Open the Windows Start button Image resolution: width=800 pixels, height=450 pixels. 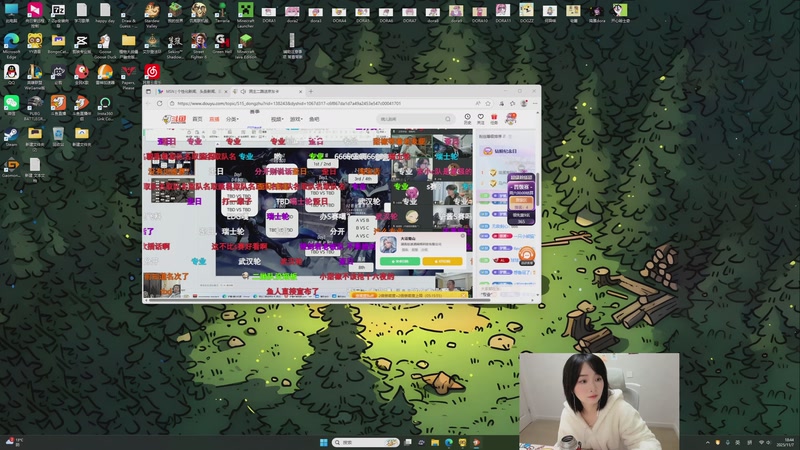(x=323, y=442)
